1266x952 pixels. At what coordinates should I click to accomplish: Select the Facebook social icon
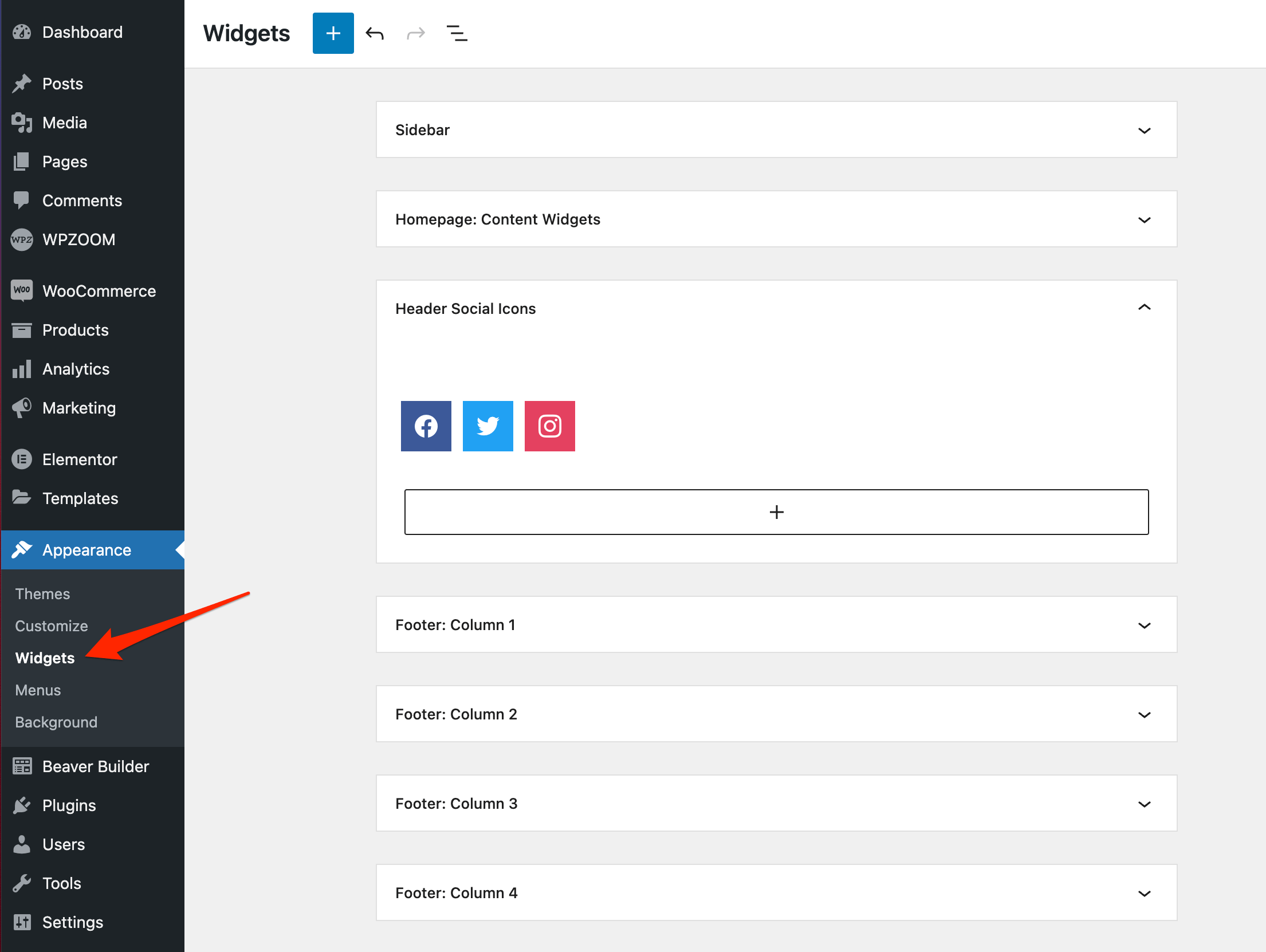tap(426, 426)
